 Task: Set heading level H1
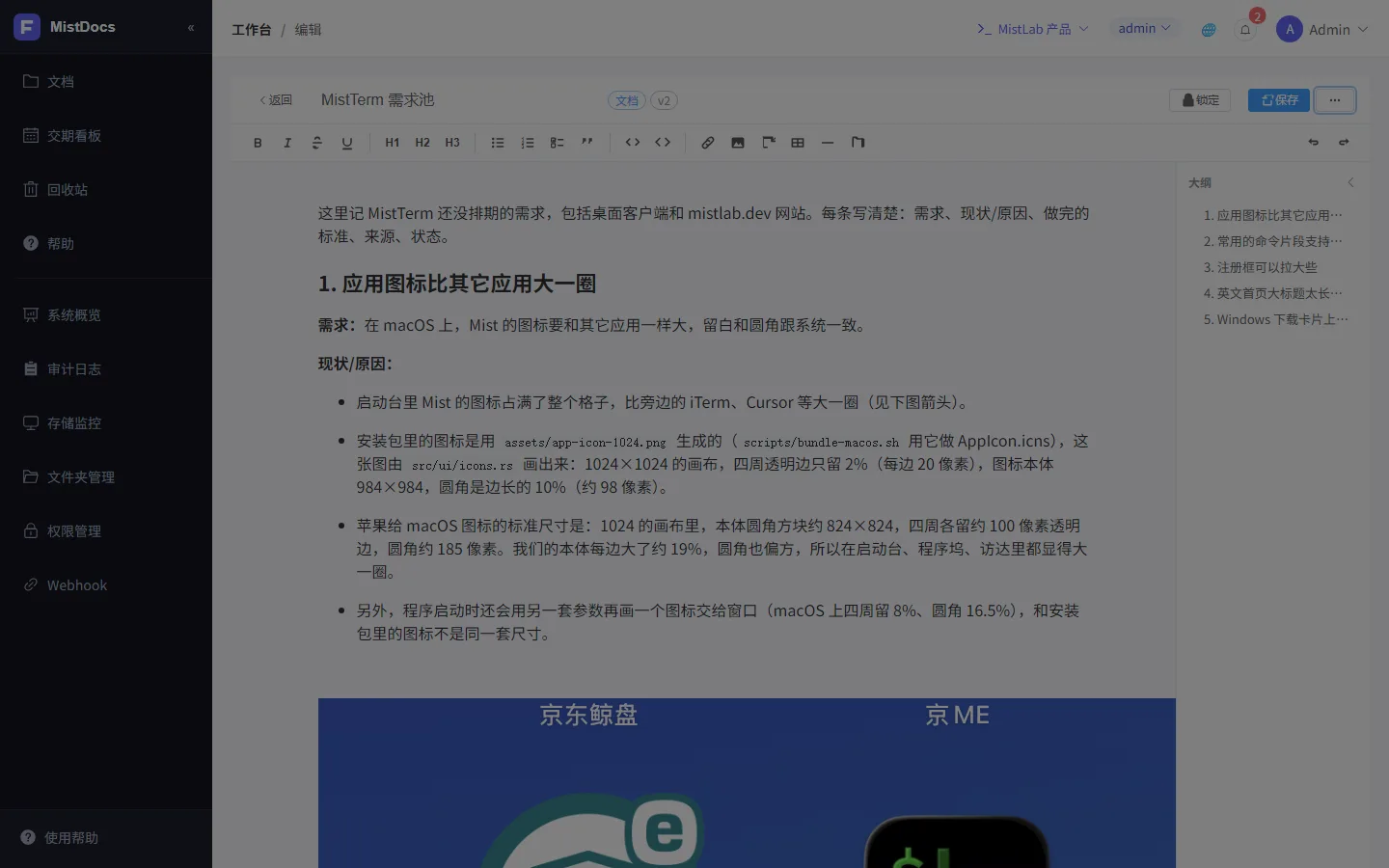click(x=393, y=143)
